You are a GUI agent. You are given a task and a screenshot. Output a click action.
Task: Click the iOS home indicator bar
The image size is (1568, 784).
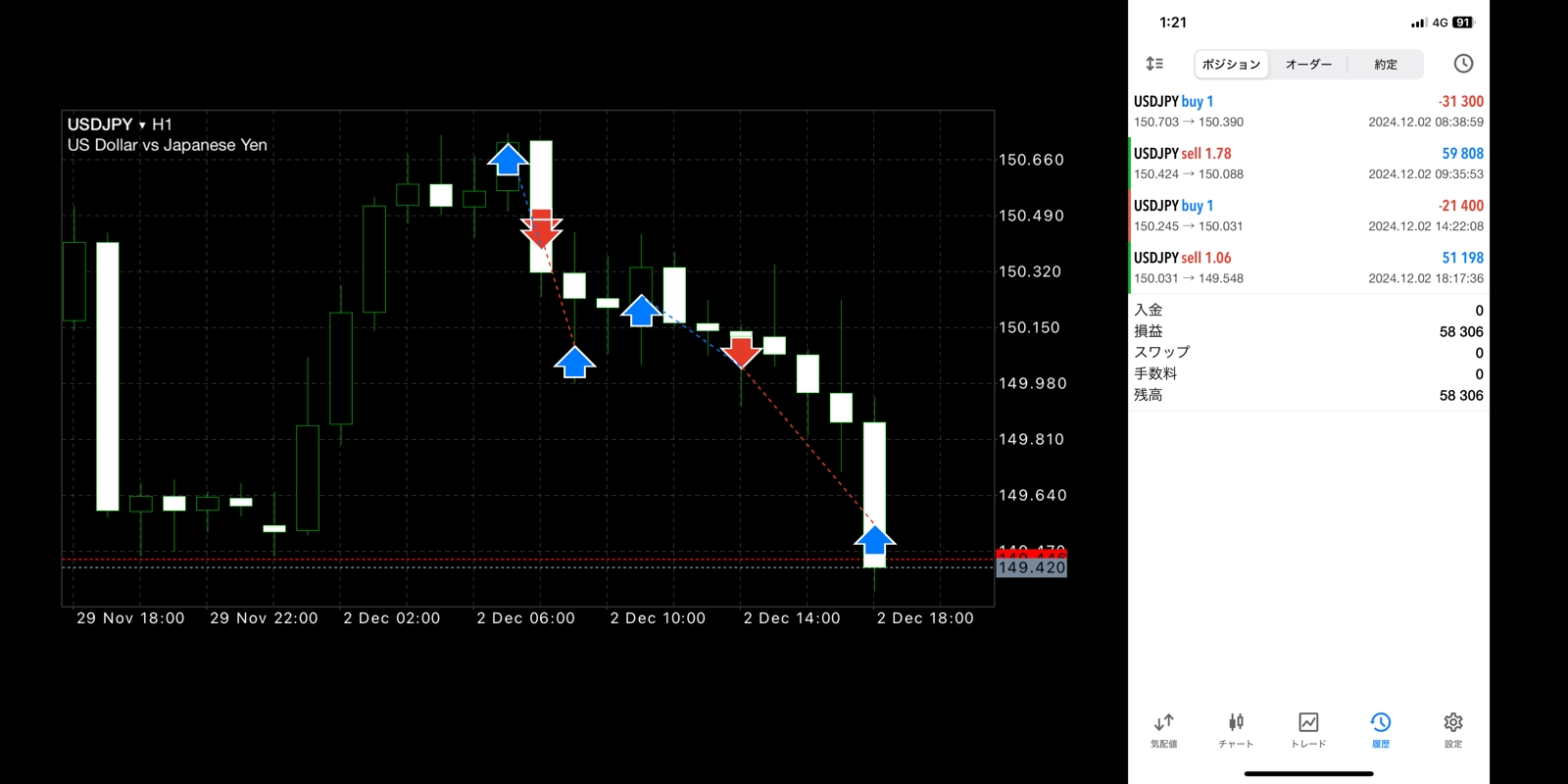tap(1308, 773)
